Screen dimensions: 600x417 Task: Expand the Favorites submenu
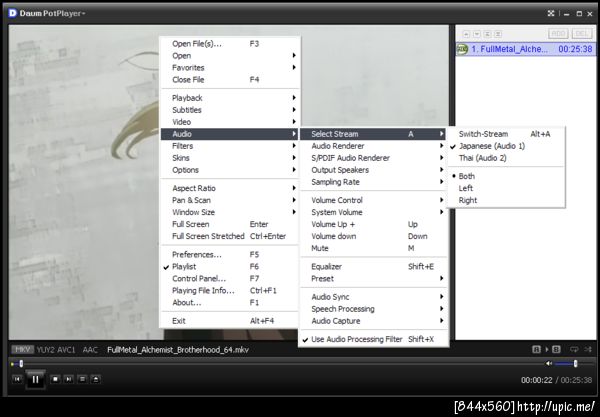point(230,68)
